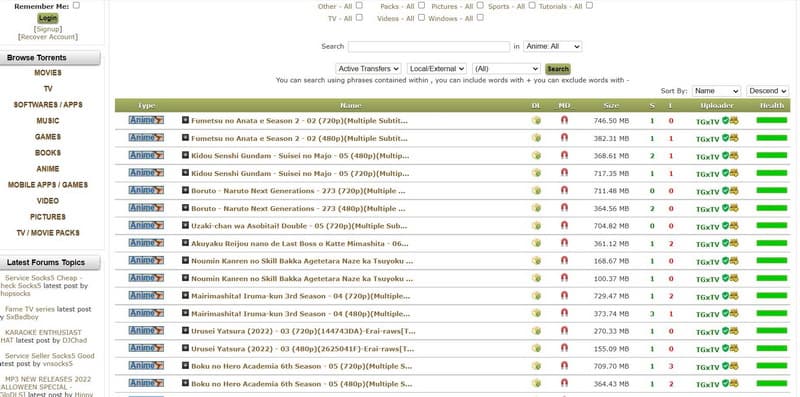Open magnet link for Fumetsu no Anata e 480p
This screenshot has width=800, height=397.
pyautogui.click(x=564, y=138)
